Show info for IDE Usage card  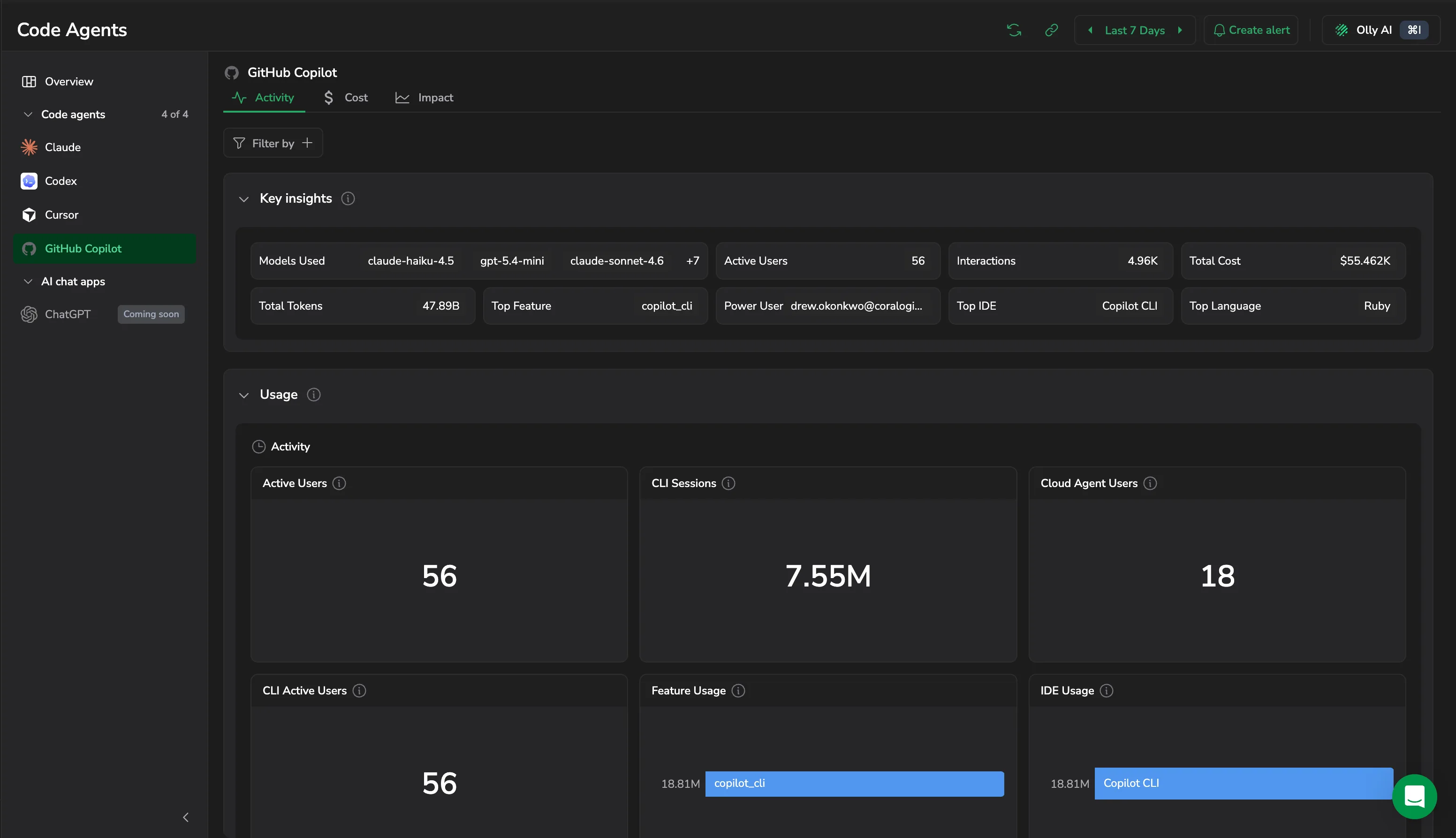(1107, 691)
